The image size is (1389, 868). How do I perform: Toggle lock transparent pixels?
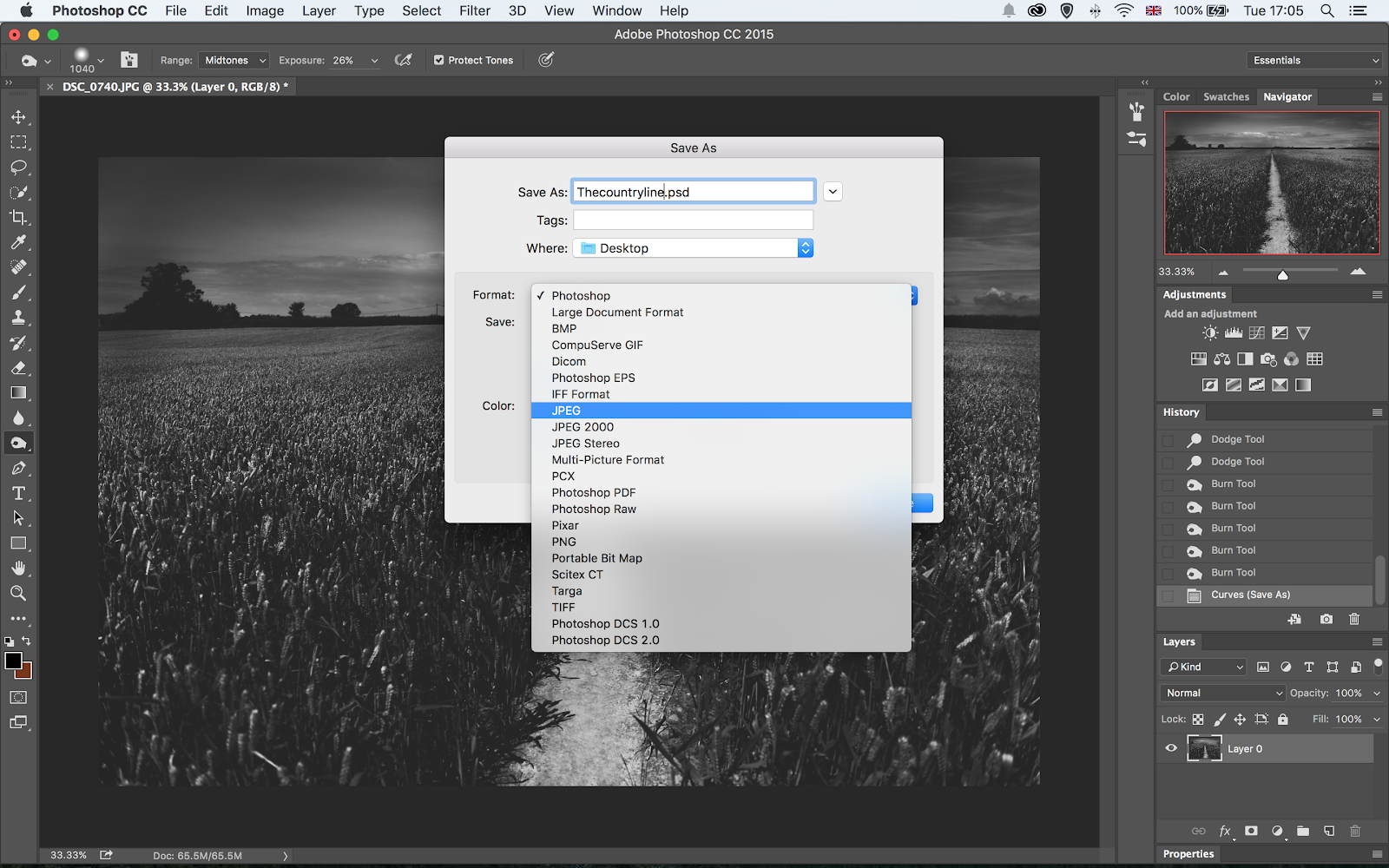point(1198,720)
